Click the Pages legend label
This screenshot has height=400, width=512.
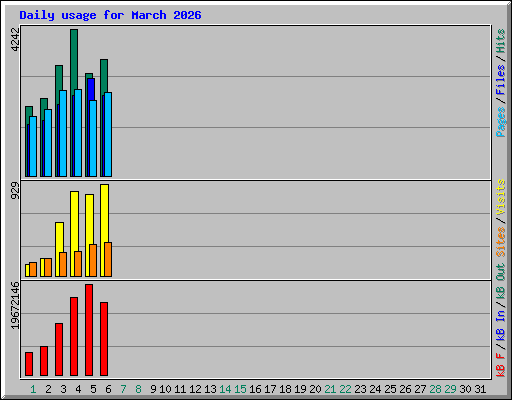[500, 122]
